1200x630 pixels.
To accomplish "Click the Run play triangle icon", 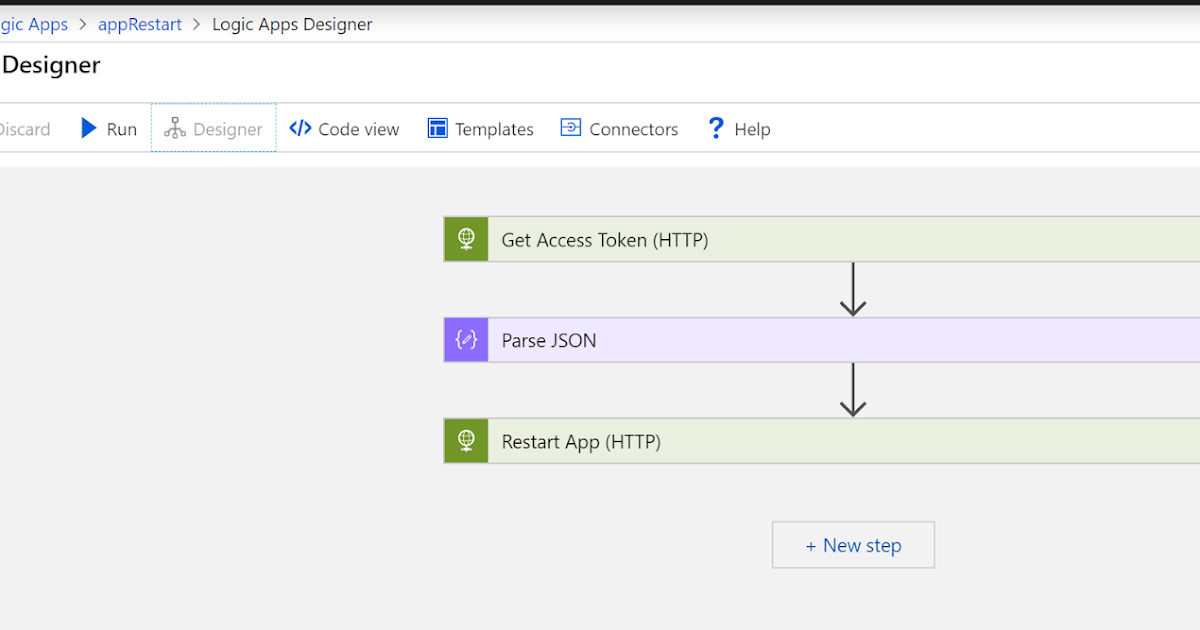I will tap(89, 128).
